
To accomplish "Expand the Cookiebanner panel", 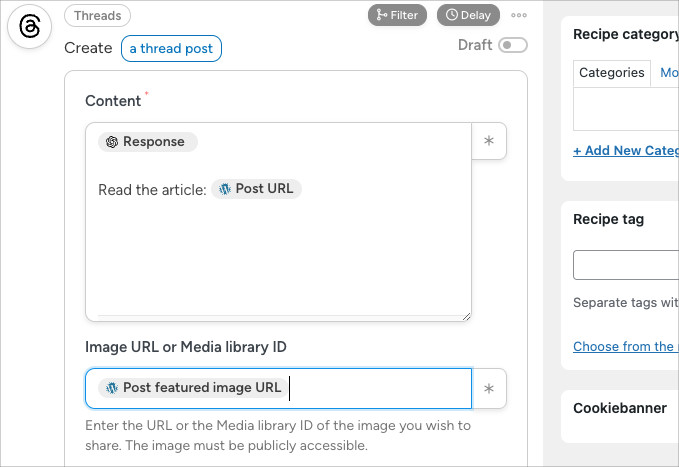I will pyautogui.click(x=620, y=408).
